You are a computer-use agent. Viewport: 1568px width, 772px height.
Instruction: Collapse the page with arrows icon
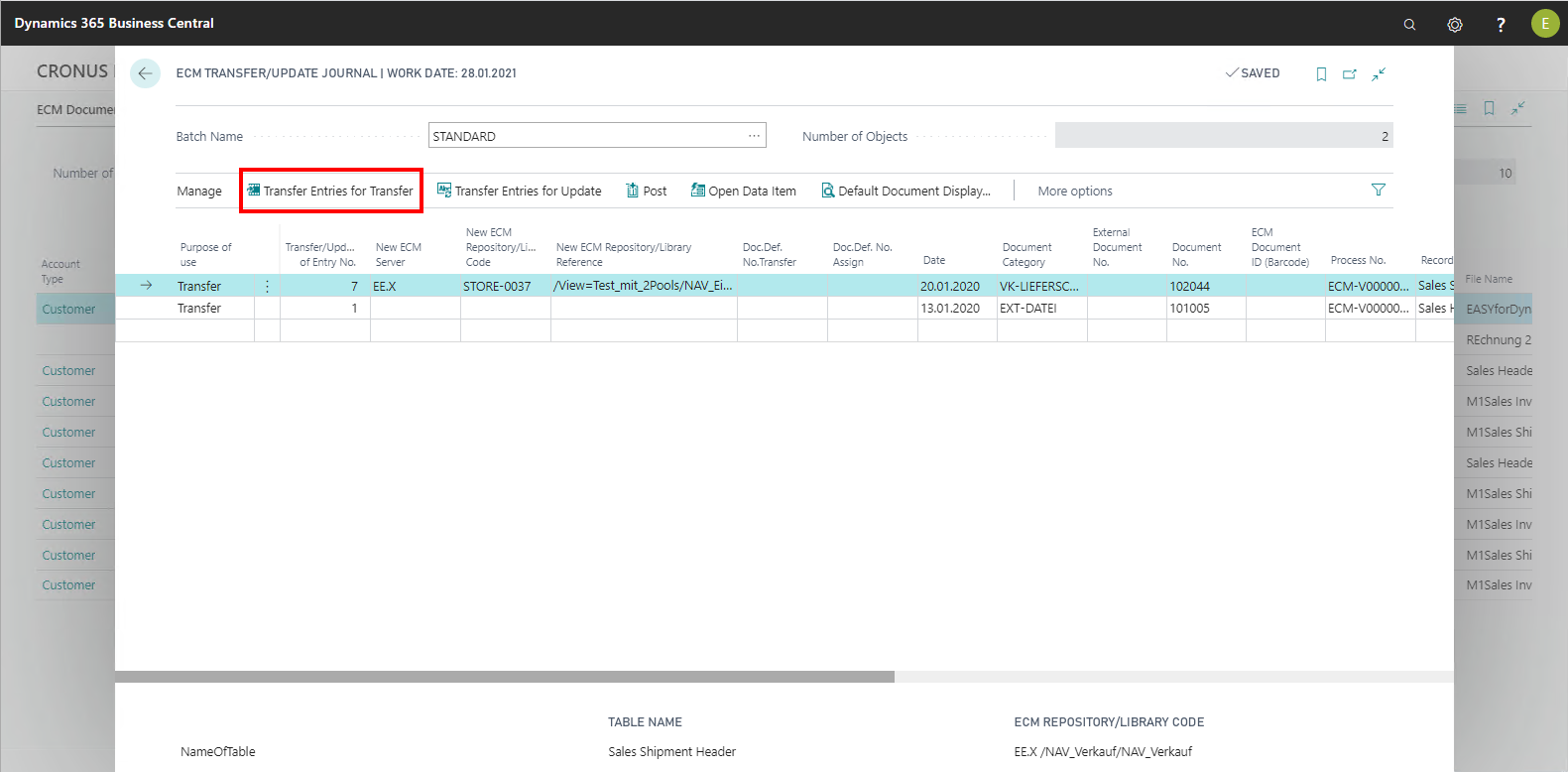click(1379, 74)
